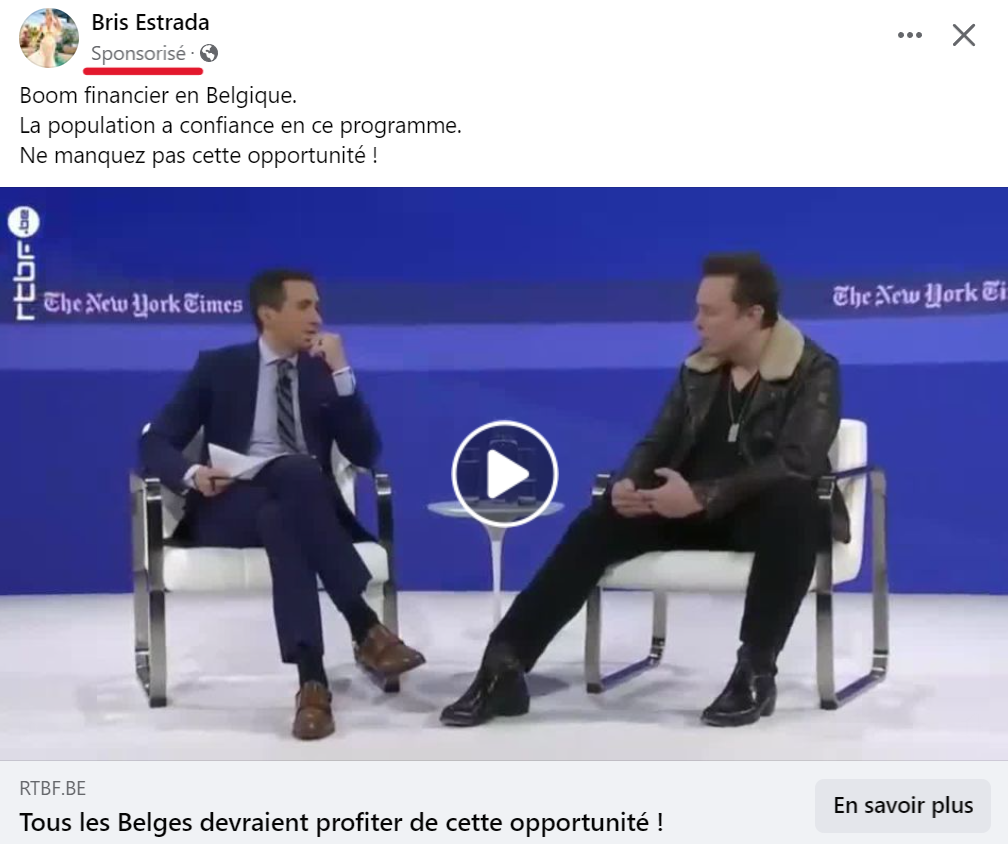The image size is (1008, 844).
Task: Click the right New York Times logo
Action: (x=920, y=293)
